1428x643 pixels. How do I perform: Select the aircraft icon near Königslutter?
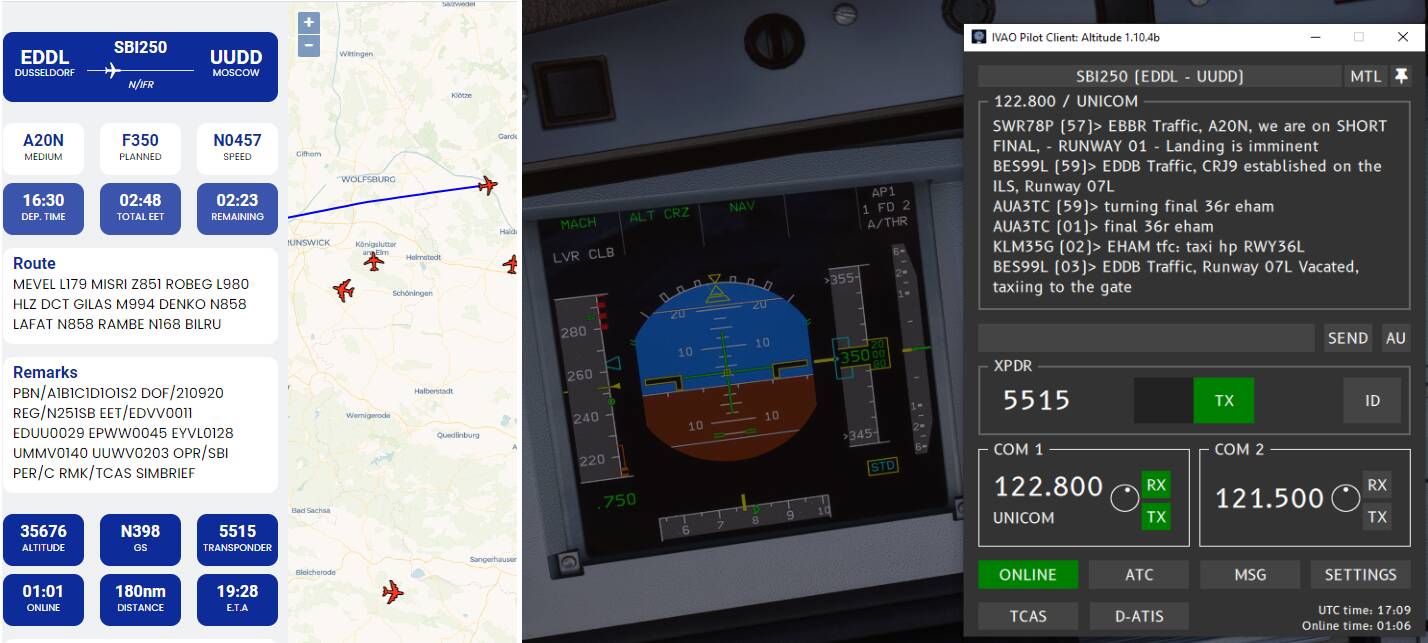pos(374,261)
